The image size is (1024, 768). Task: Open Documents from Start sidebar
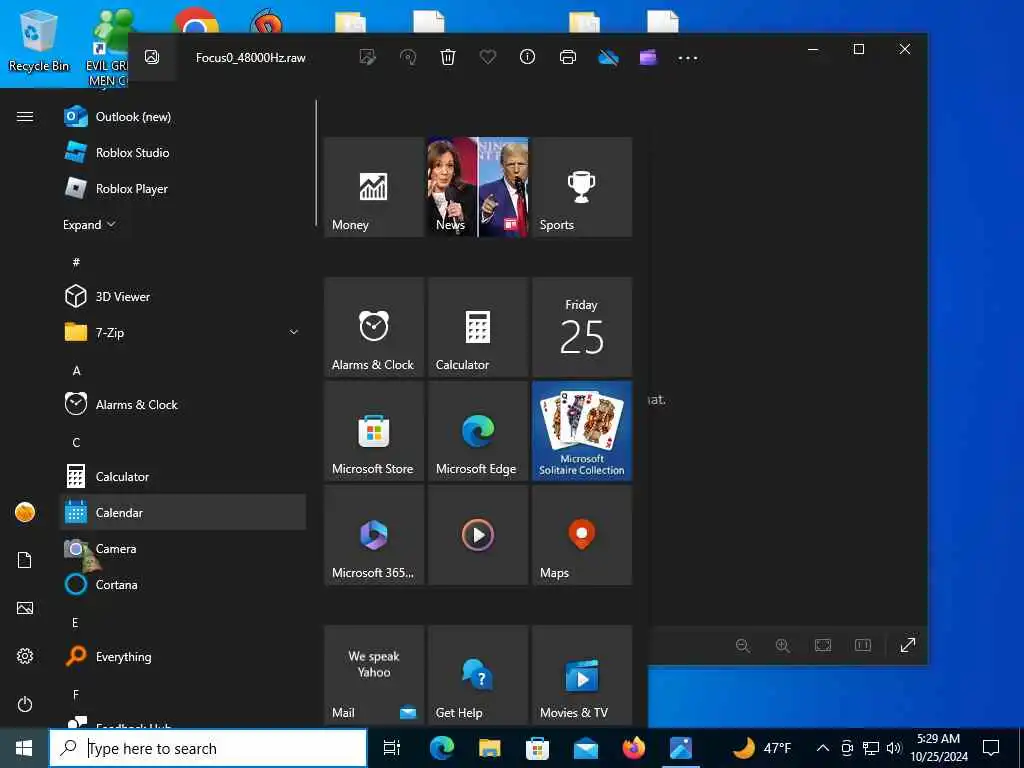click(25, 560)
